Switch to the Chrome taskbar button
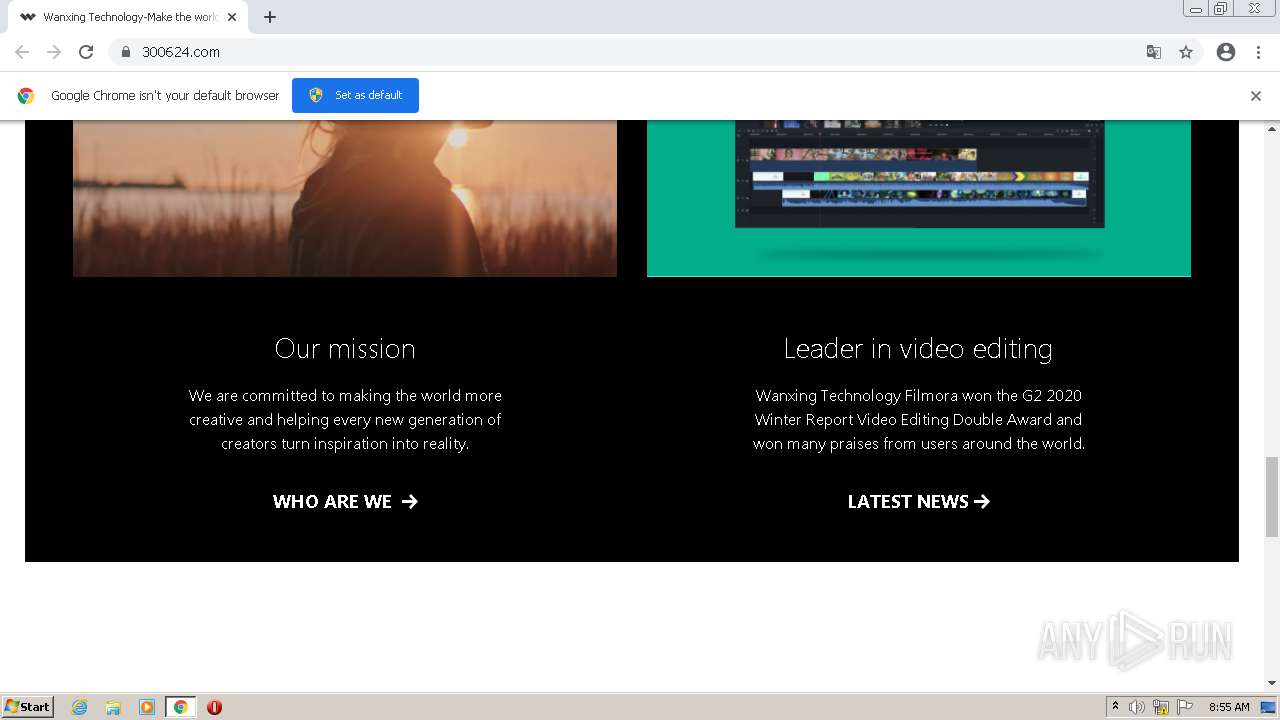1280x720 pixels. (180, 707)
